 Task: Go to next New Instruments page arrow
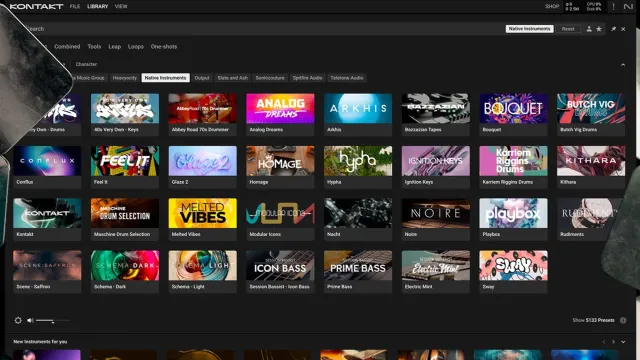point(613,342)
